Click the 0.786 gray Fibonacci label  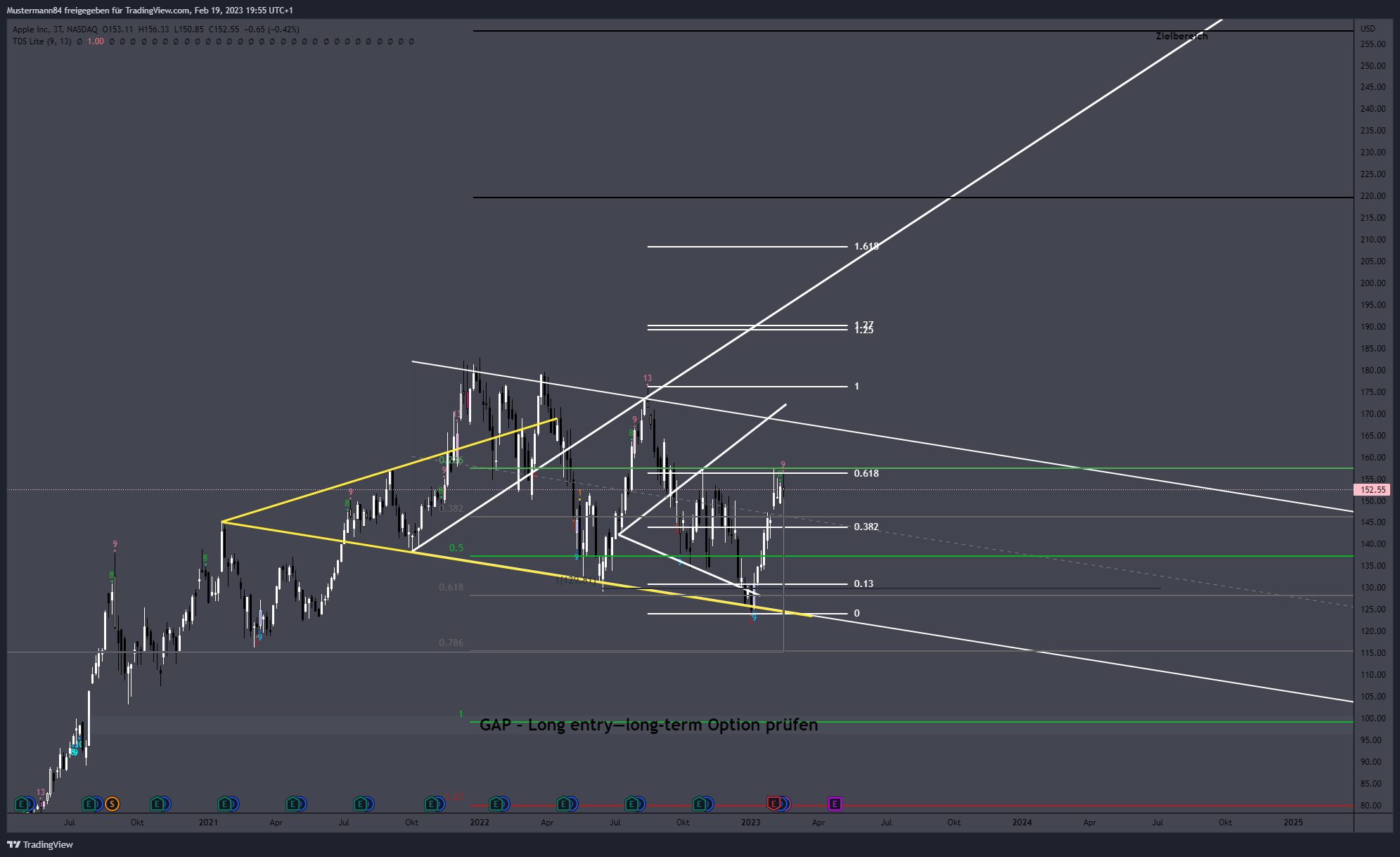(451, 643)
